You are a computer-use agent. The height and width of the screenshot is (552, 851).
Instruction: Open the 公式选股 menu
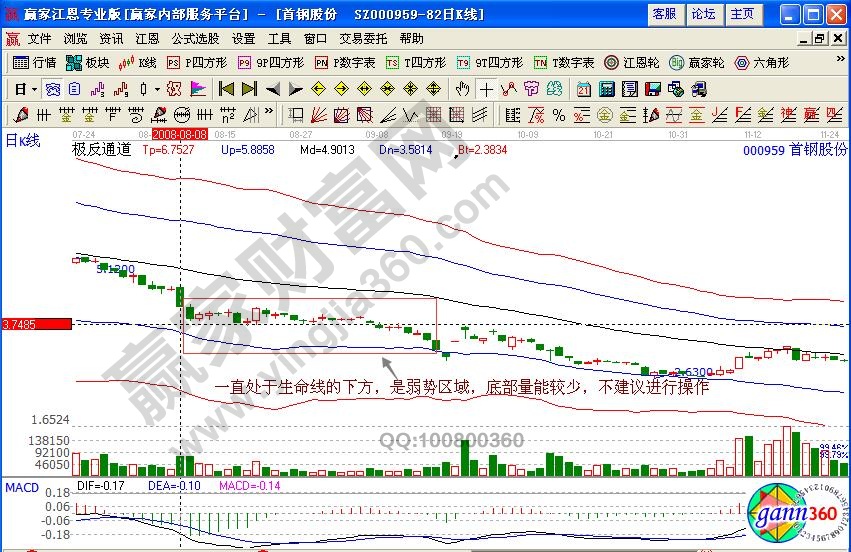[195, 38]
